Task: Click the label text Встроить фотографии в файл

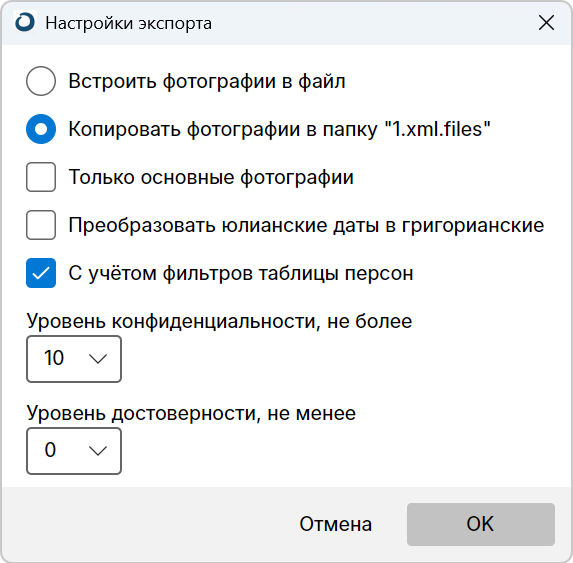Action: [207, 81]
